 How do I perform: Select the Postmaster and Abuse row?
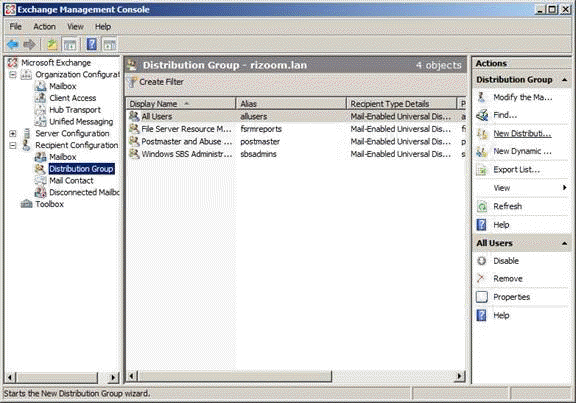296,141
